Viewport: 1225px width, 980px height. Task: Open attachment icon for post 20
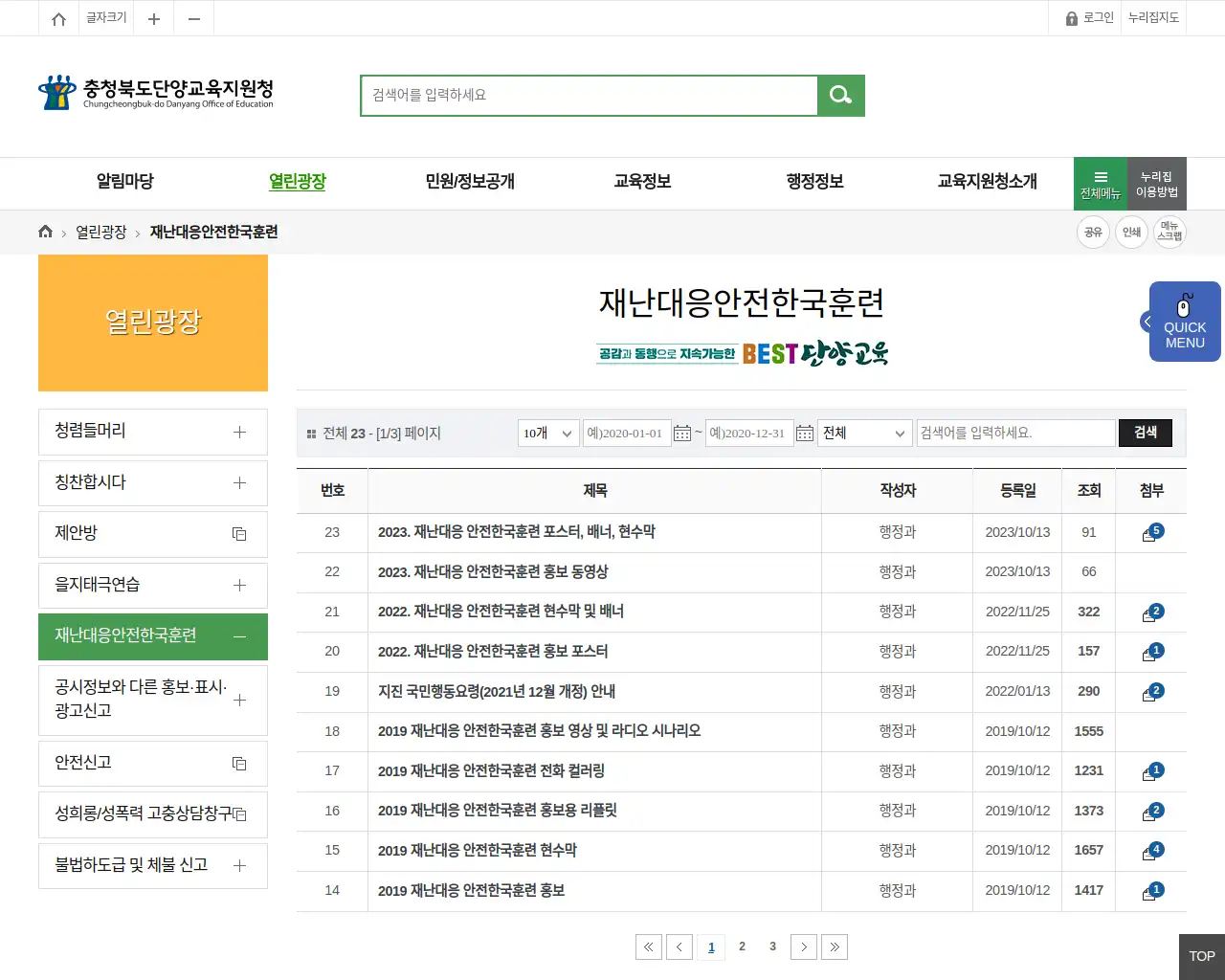pyautogui.click(x=1152, y=653)
